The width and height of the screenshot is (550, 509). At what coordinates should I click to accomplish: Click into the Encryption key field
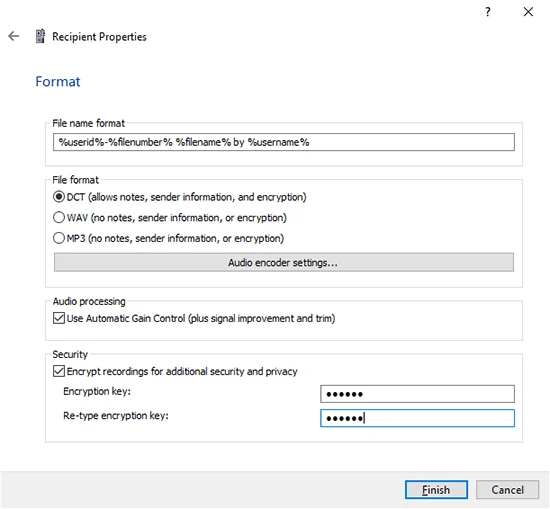tap(417, 394)
